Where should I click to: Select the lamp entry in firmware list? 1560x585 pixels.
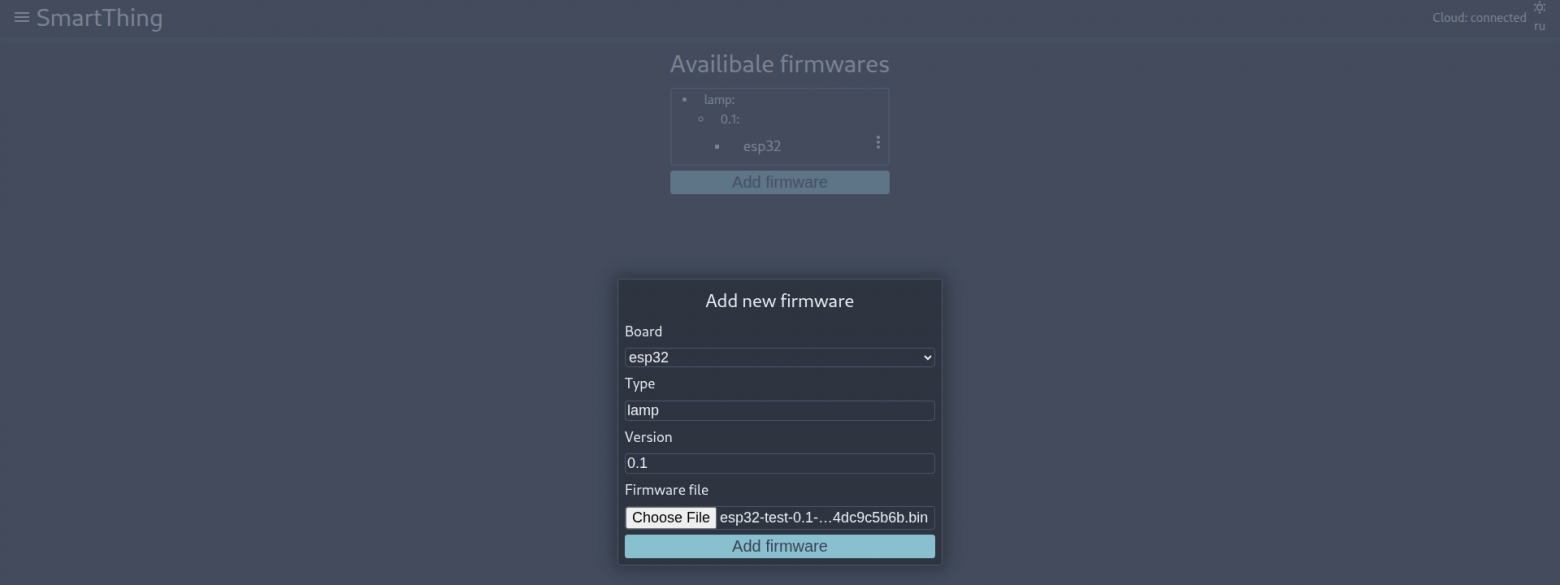coord(719,100)
